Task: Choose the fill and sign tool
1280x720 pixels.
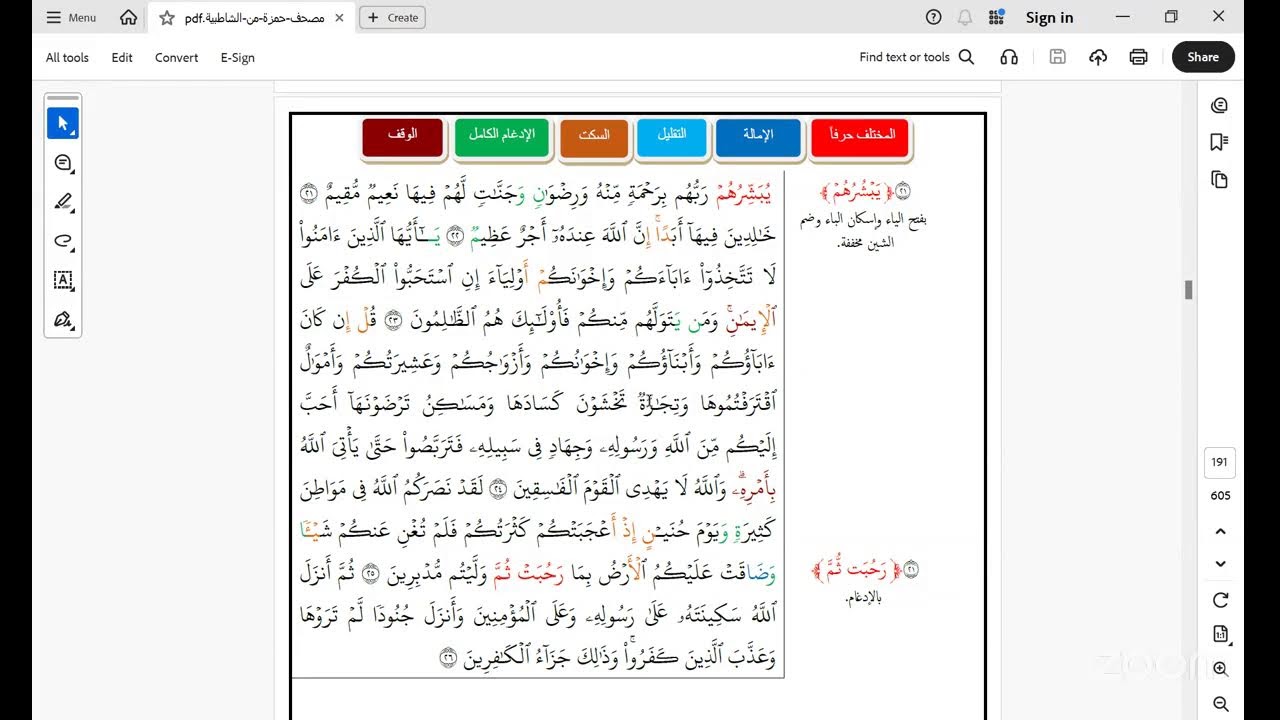Action: click(x=63, y=320)
